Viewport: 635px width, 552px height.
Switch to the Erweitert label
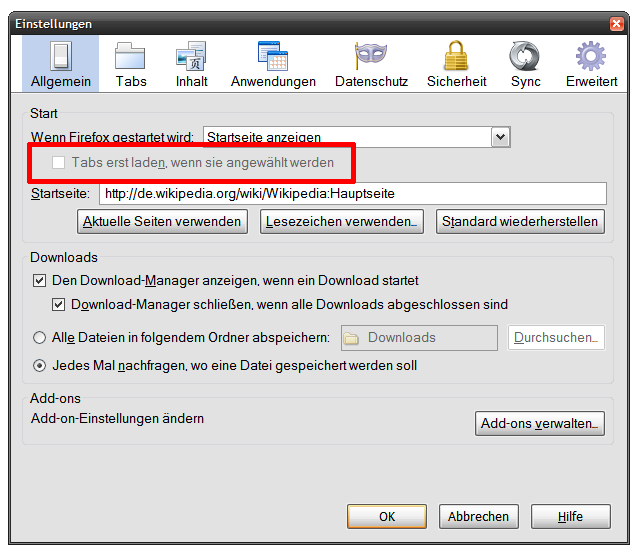(x=591, y=81)
